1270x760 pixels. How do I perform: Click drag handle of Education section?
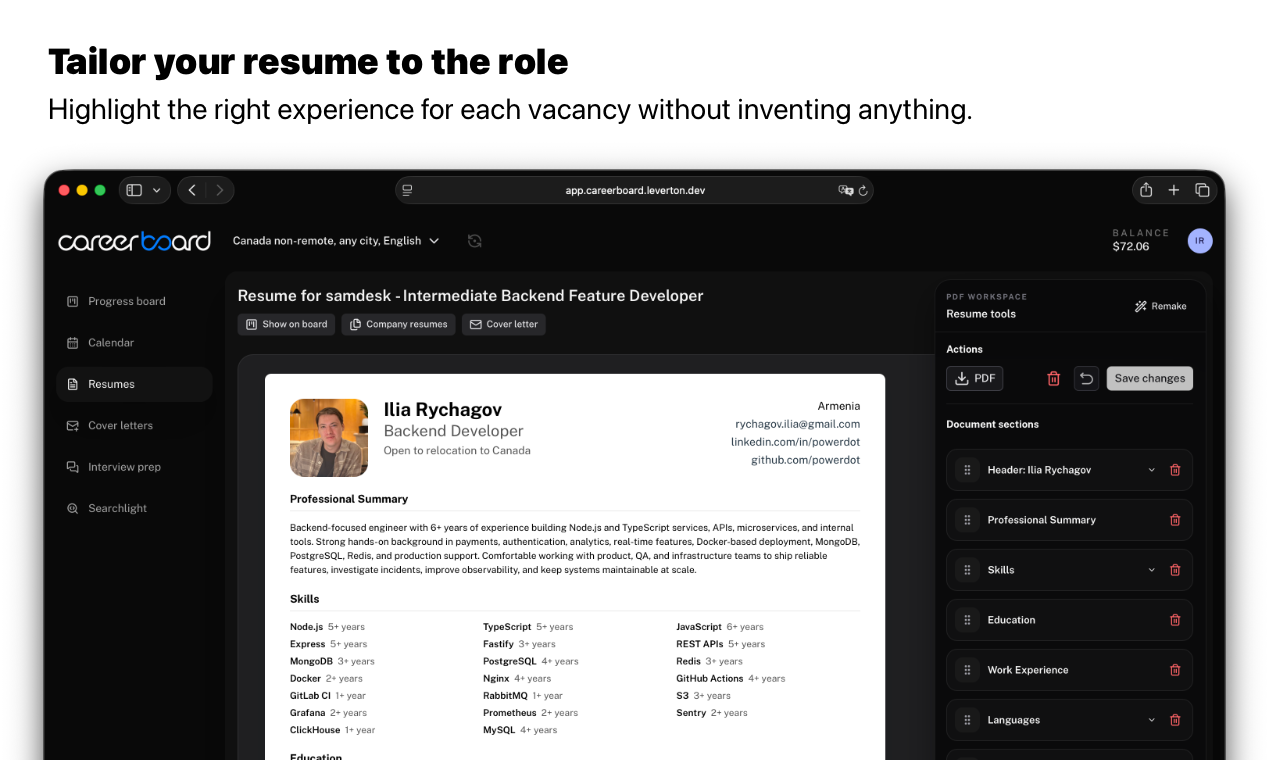[967, 620]
